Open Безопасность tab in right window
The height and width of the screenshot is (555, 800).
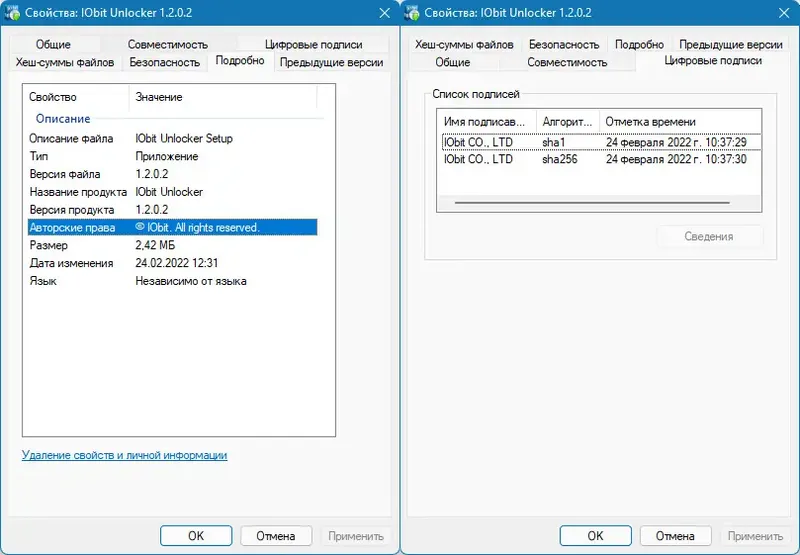click(x=564, y=44)
